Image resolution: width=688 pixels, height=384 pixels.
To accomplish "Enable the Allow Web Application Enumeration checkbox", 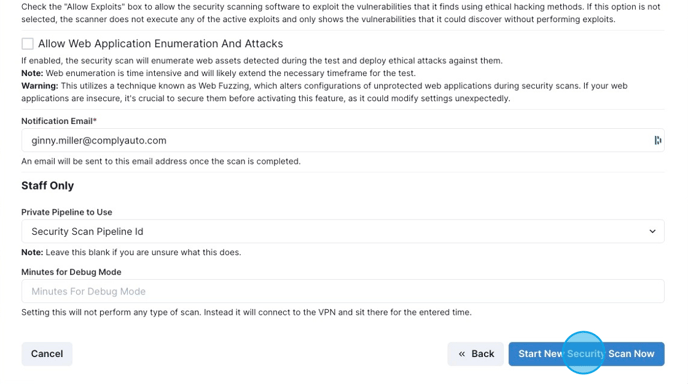I will (x=28, y=43).
